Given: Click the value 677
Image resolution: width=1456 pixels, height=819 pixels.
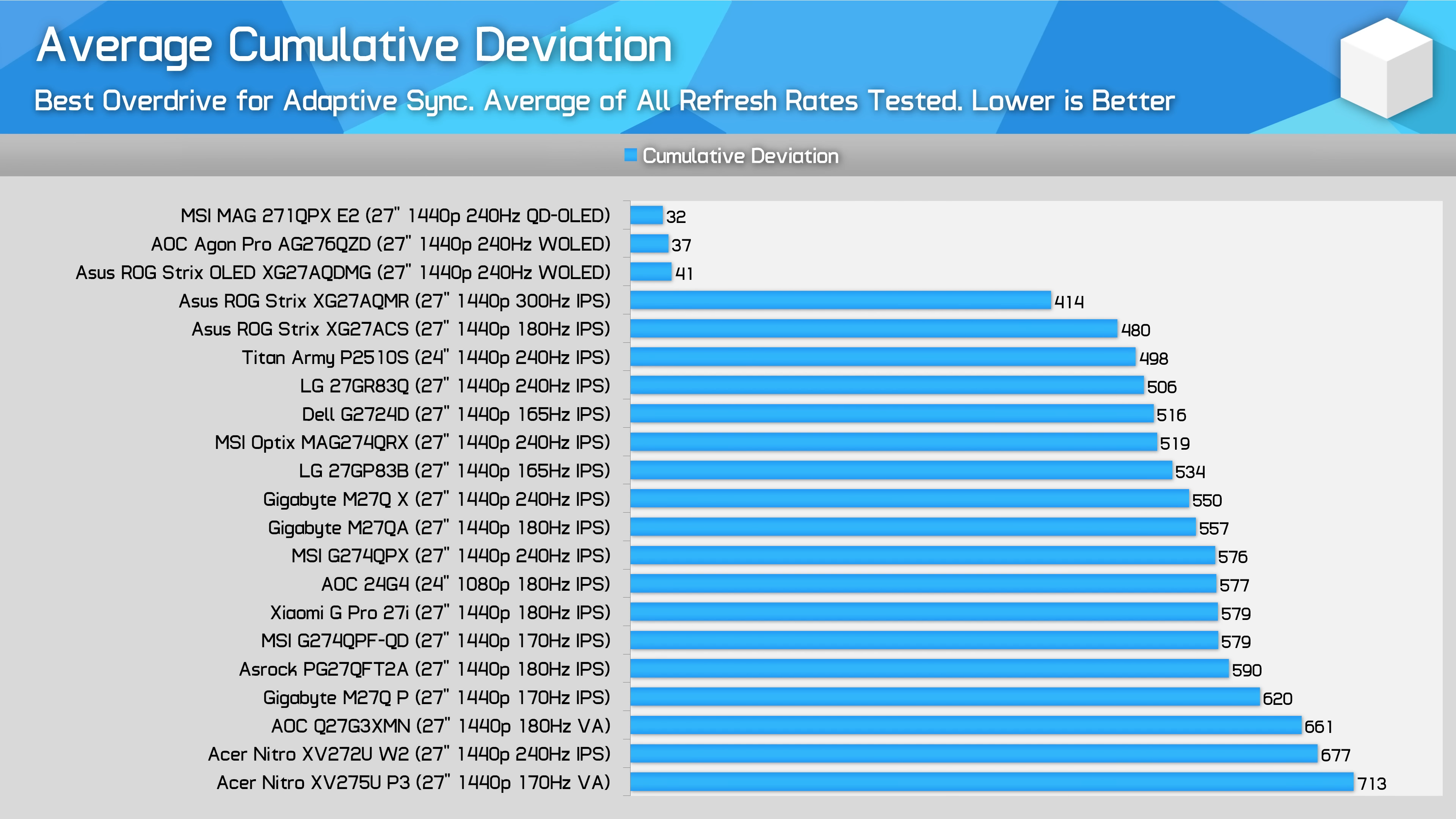Looking at the screenshot, I should pos(1335,755).
